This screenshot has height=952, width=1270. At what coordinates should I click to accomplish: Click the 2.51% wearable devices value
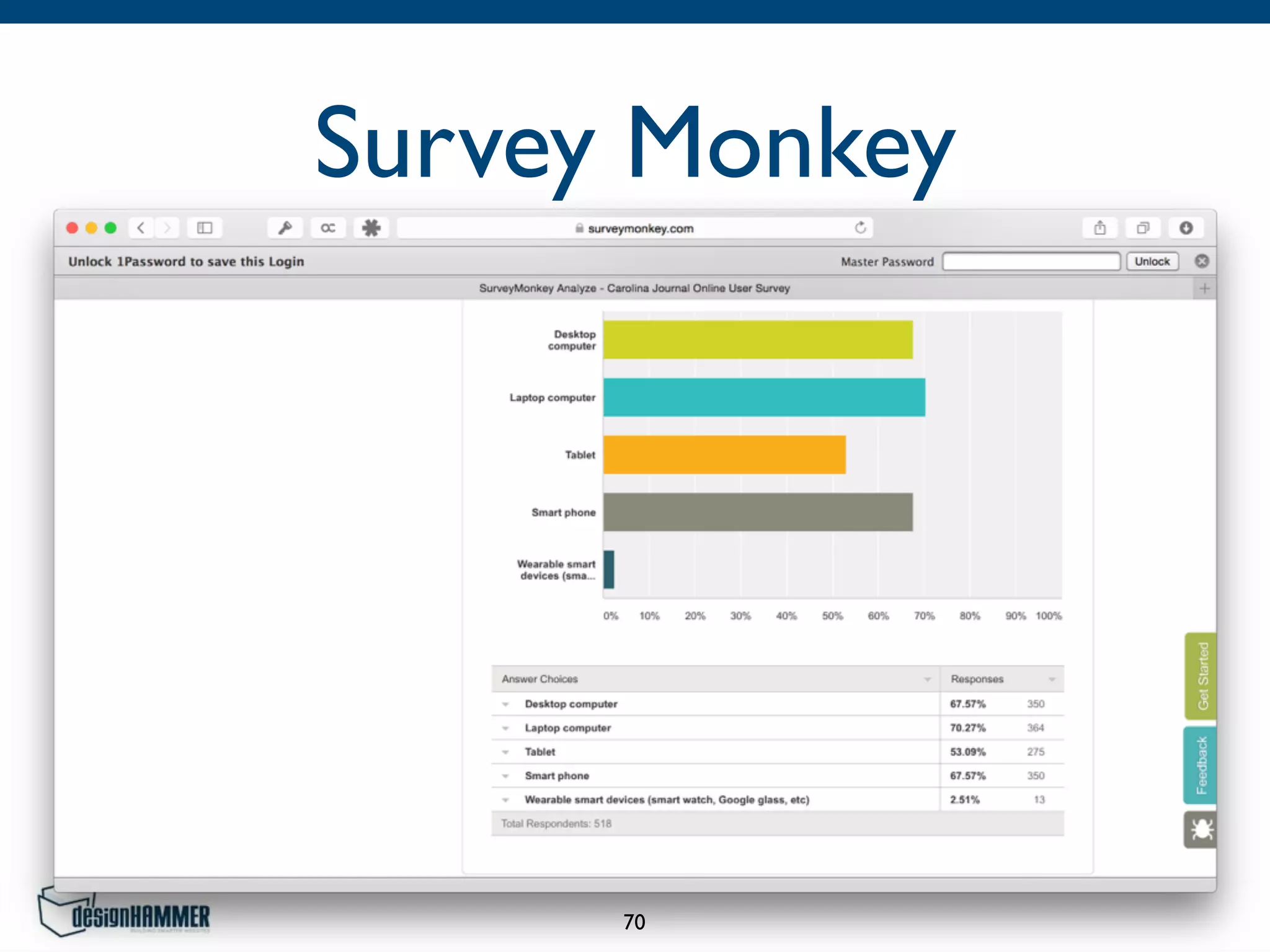click(965, 800)
